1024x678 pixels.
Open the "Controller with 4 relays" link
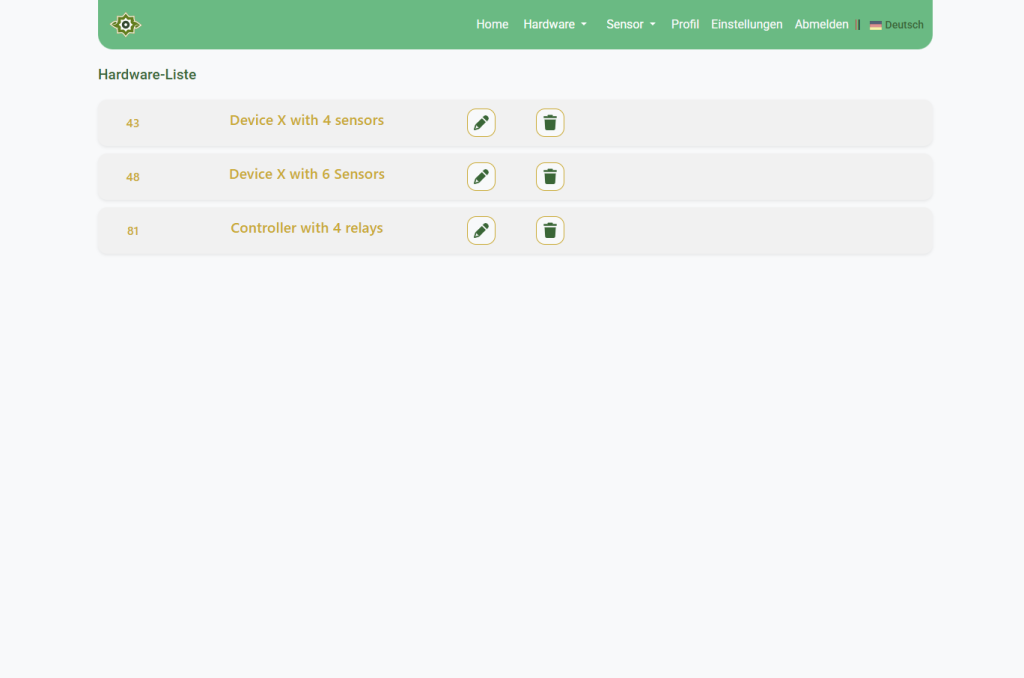coord(306,228)
